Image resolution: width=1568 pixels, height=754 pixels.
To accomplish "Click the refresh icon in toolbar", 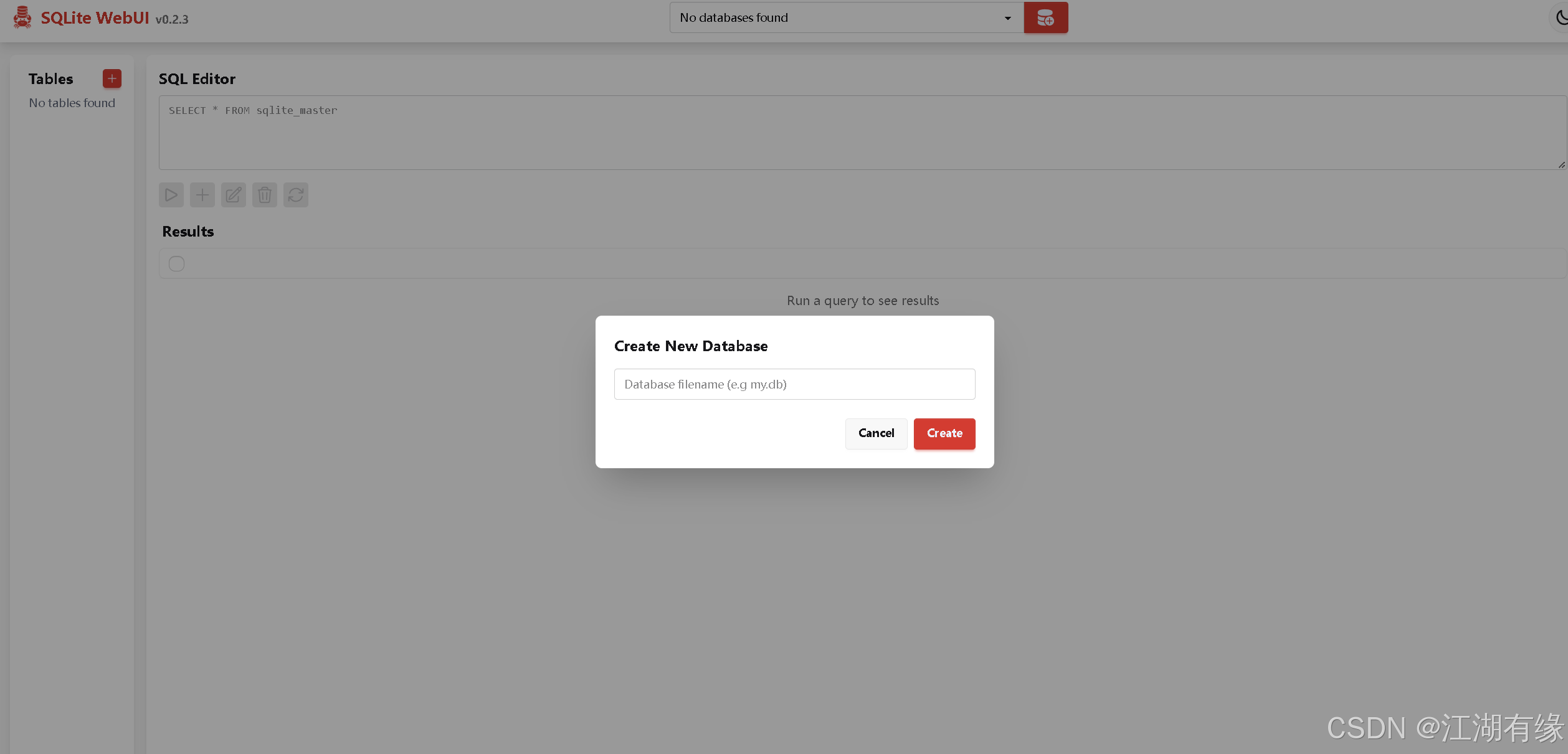I will coord(296,195).
